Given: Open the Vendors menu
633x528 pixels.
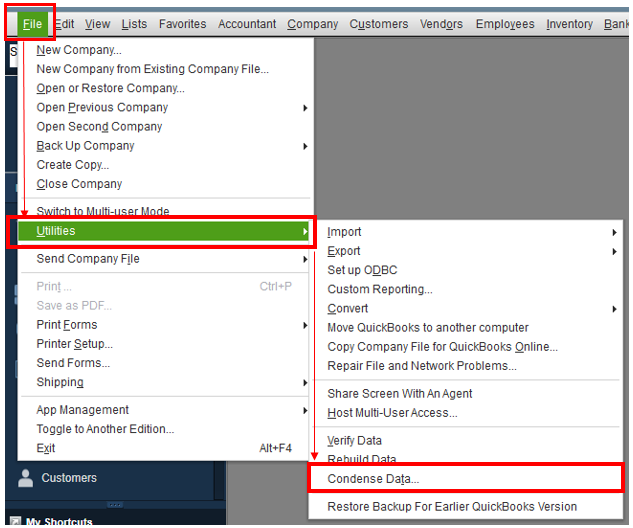Looking at the screenshot, I should tap(441, 24).
